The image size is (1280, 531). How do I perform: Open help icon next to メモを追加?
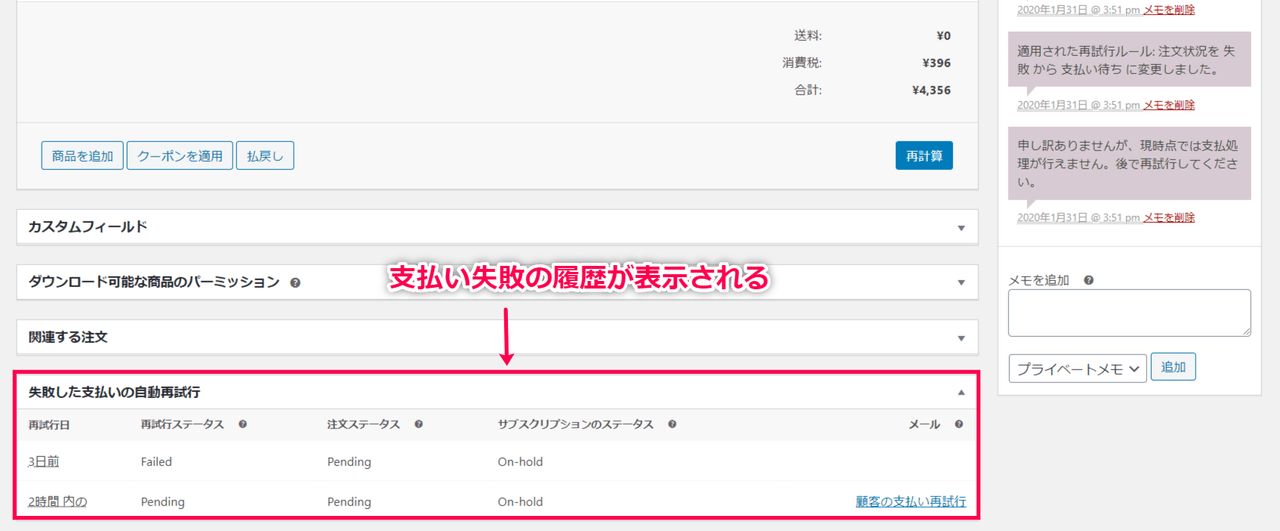(x=1088, y=281)
